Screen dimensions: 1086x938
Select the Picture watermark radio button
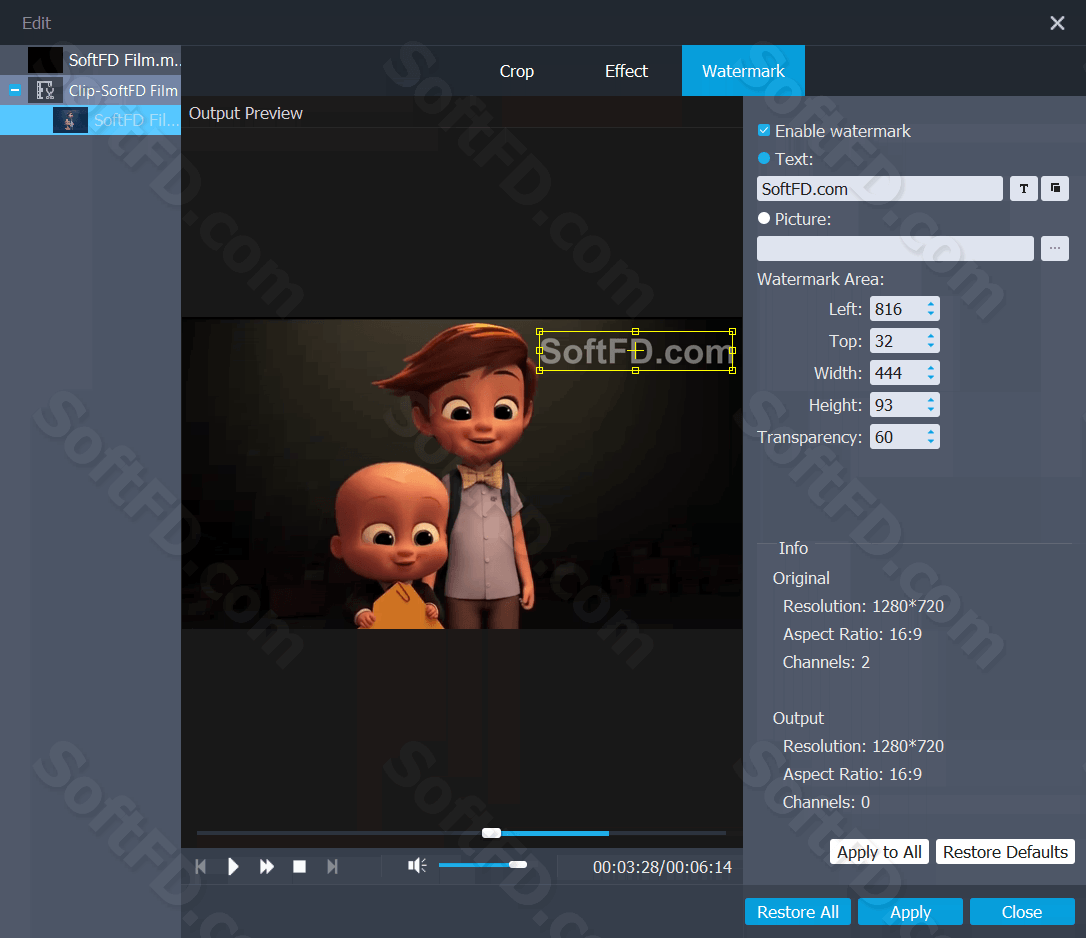pyautogui.click(x=764, y=218)
